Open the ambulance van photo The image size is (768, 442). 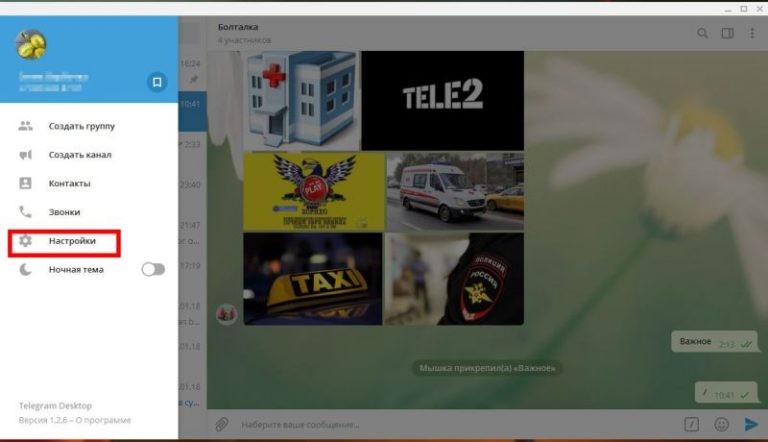point(456,192)
